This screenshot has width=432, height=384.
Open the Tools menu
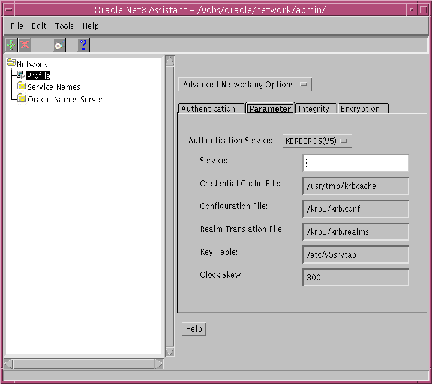tap(64, 26)
